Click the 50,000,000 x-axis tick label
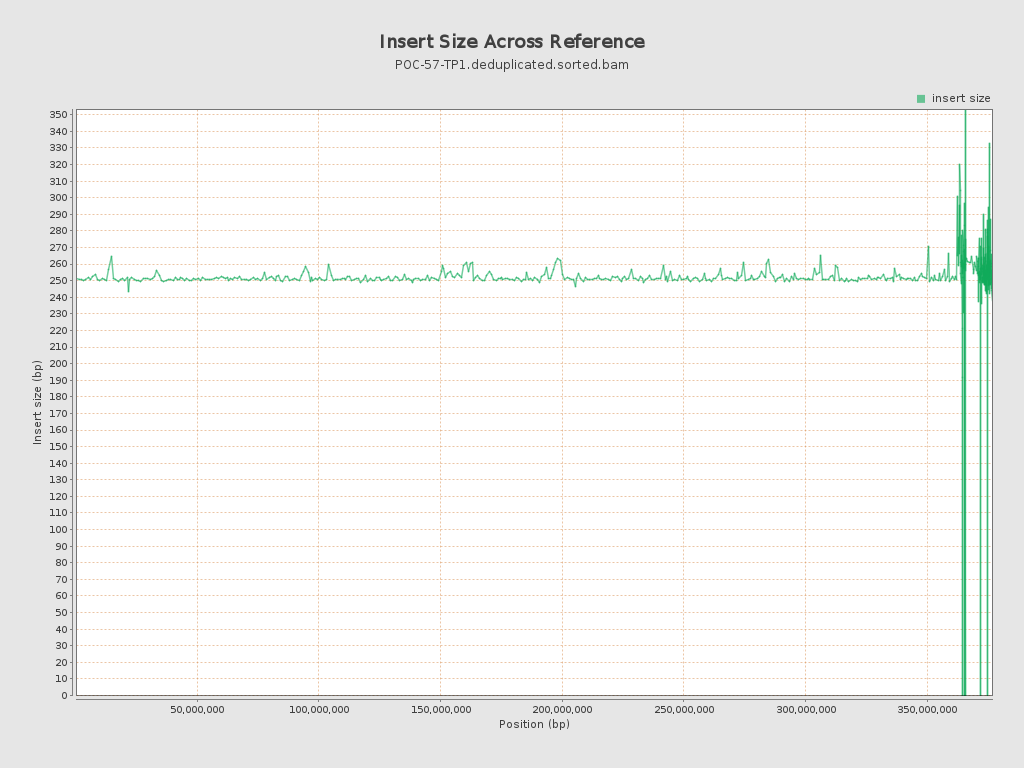 197,710
